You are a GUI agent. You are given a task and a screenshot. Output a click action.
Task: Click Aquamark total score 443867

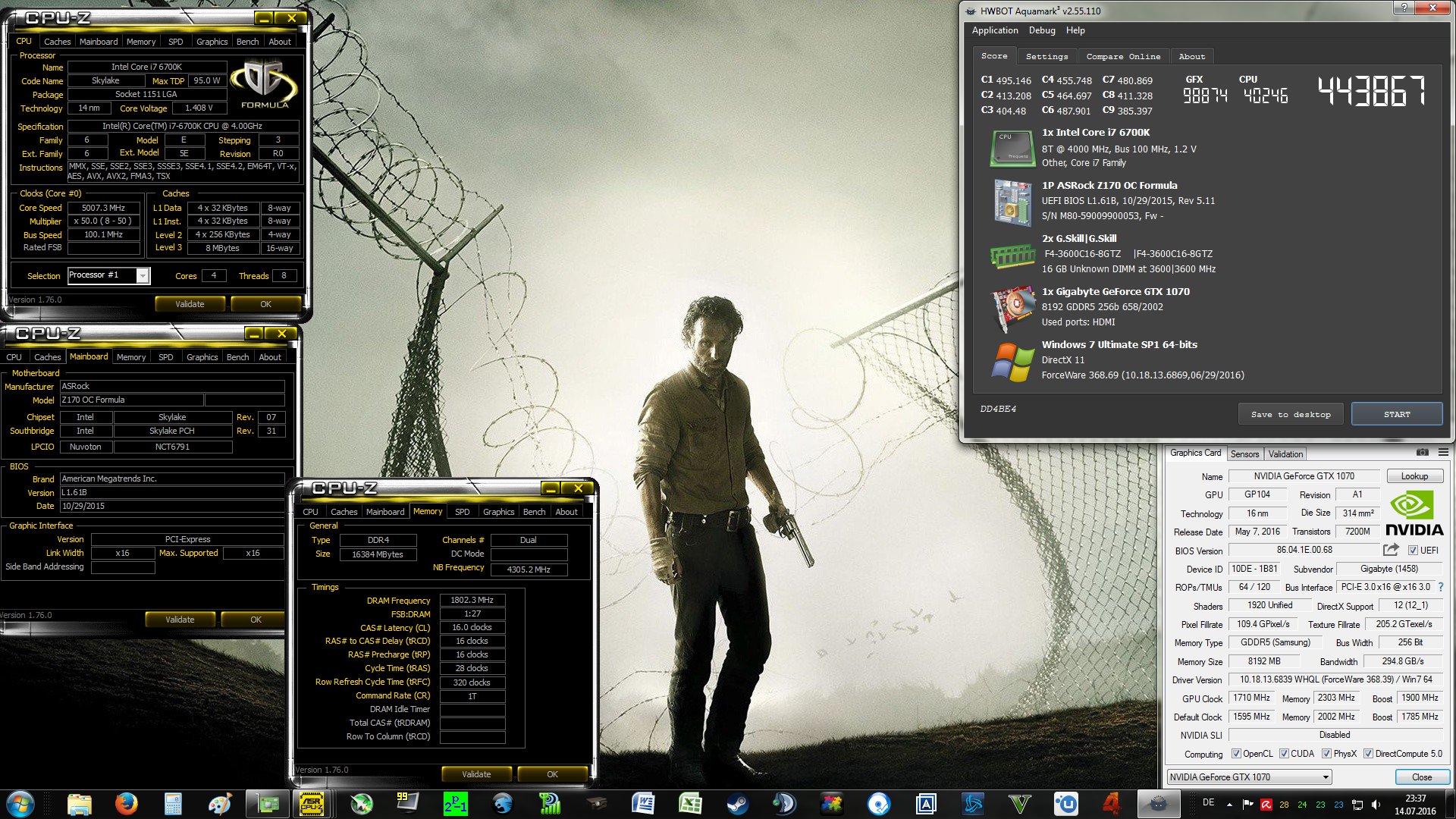point(1371,90)
